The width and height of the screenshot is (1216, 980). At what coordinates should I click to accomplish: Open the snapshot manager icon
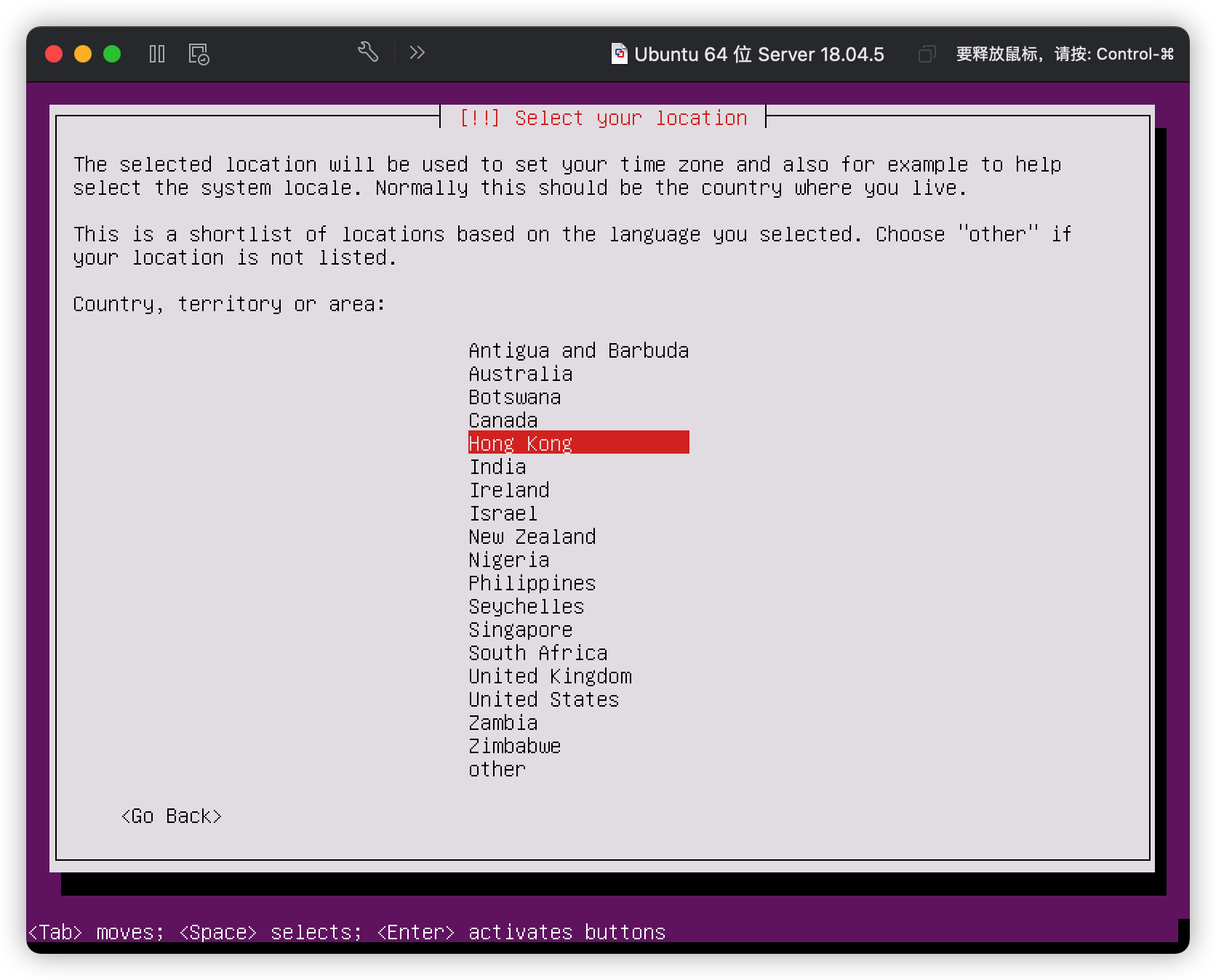click(x=199, y=54)
